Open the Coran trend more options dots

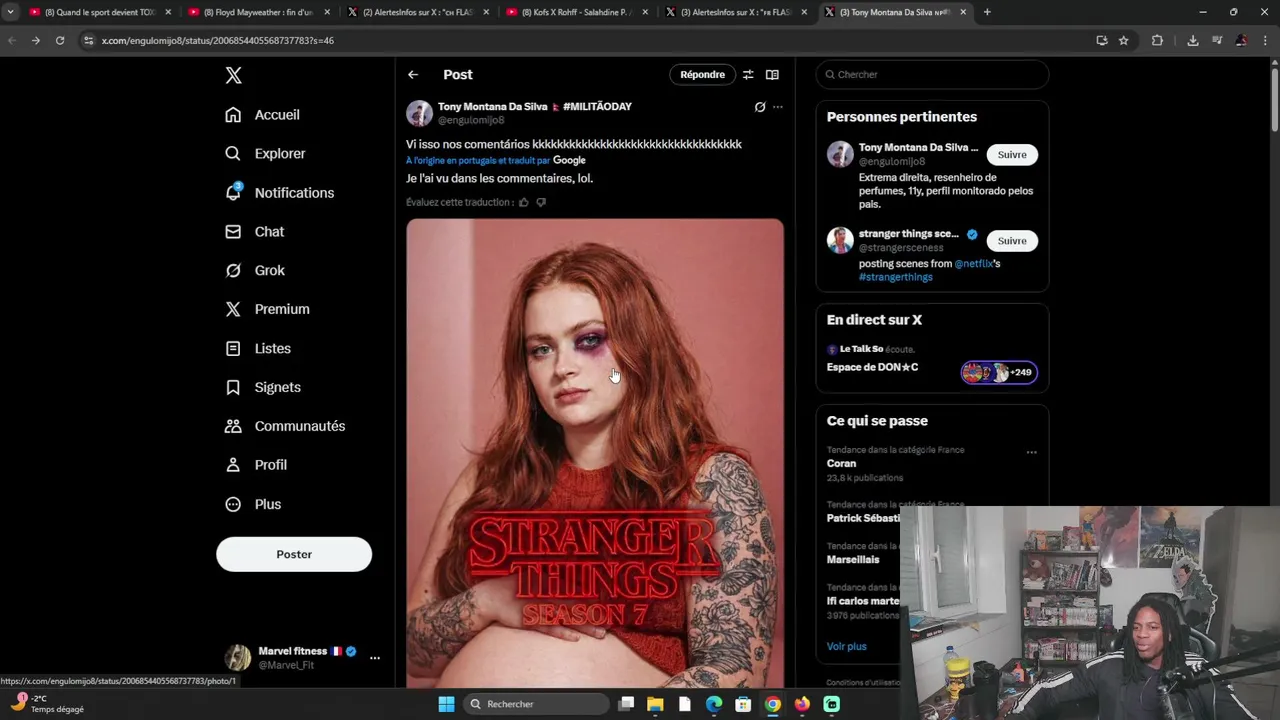pyautogui.click(x=1031, y=452)
